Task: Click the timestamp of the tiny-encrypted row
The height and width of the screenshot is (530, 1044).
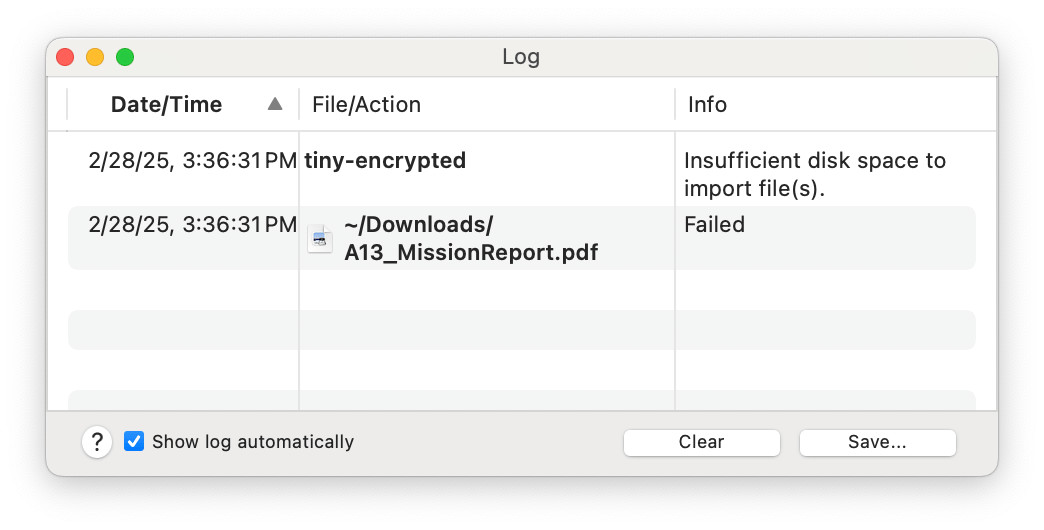Action: click(x=192, y=161)
